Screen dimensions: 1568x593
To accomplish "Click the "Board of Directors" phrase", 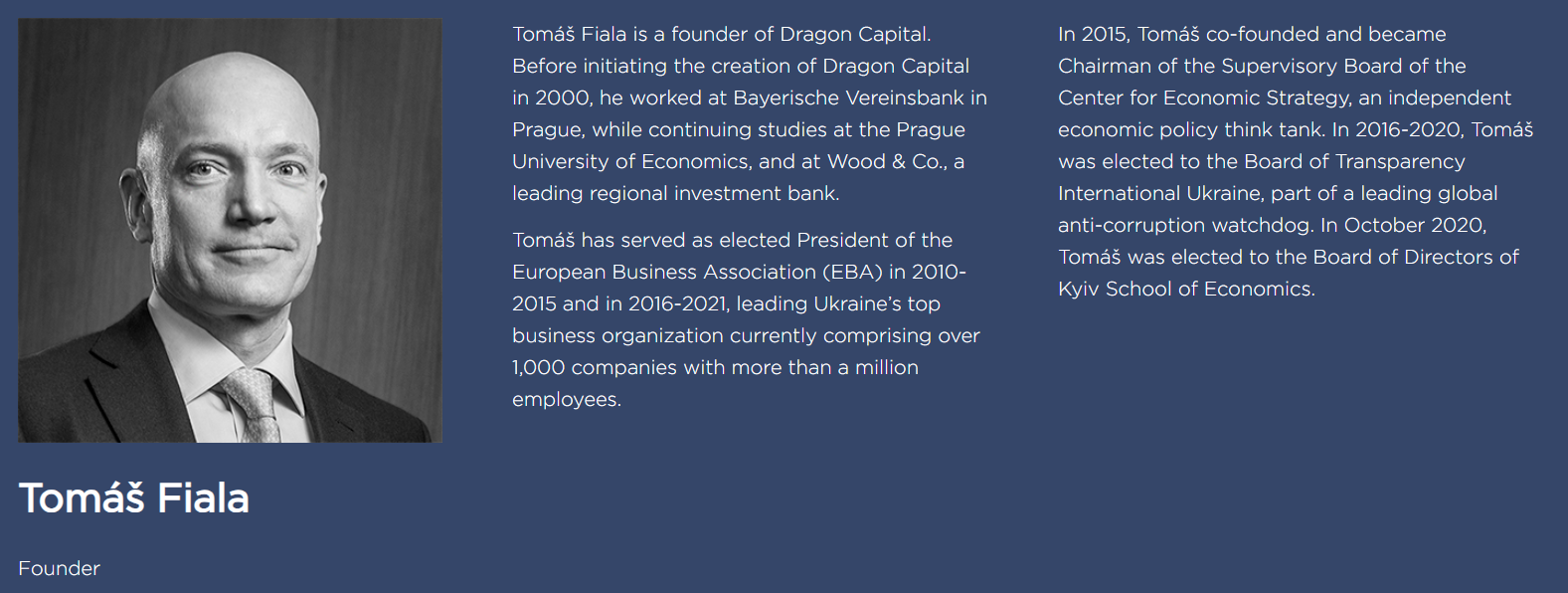I will [1404, 257].
